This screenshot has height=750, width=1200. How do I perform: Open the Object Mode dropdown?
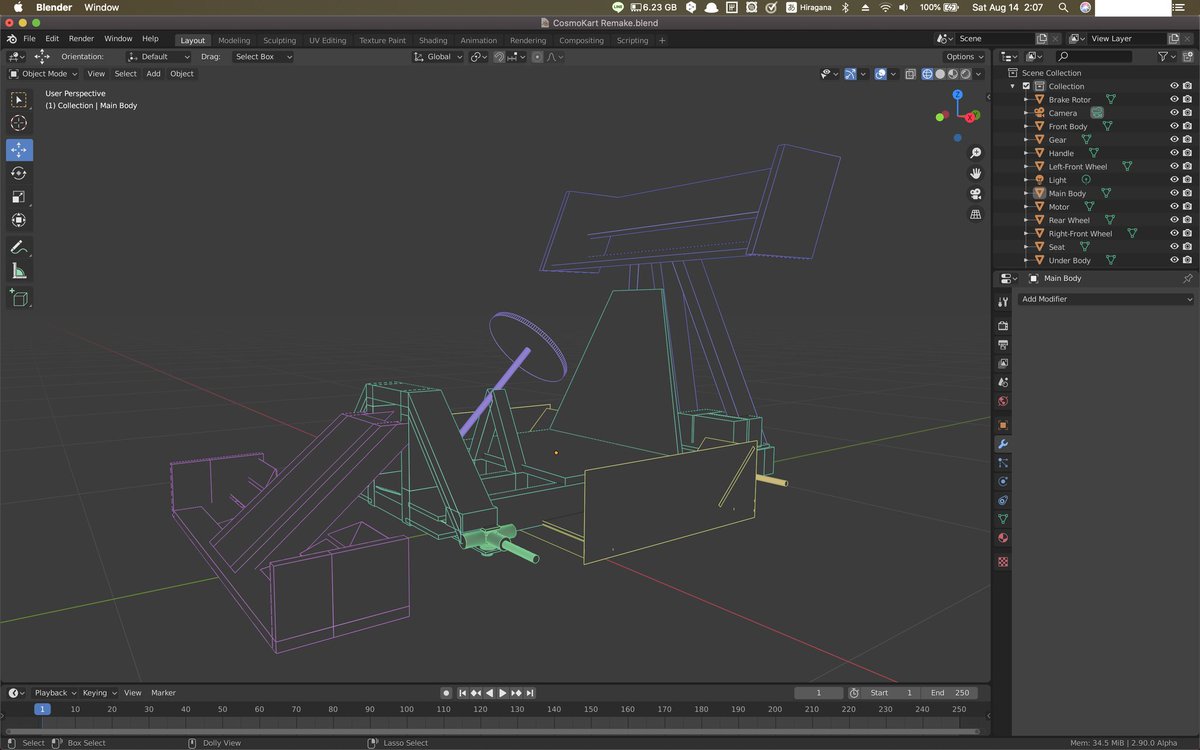pyautogui.click(x=43, y=74)
